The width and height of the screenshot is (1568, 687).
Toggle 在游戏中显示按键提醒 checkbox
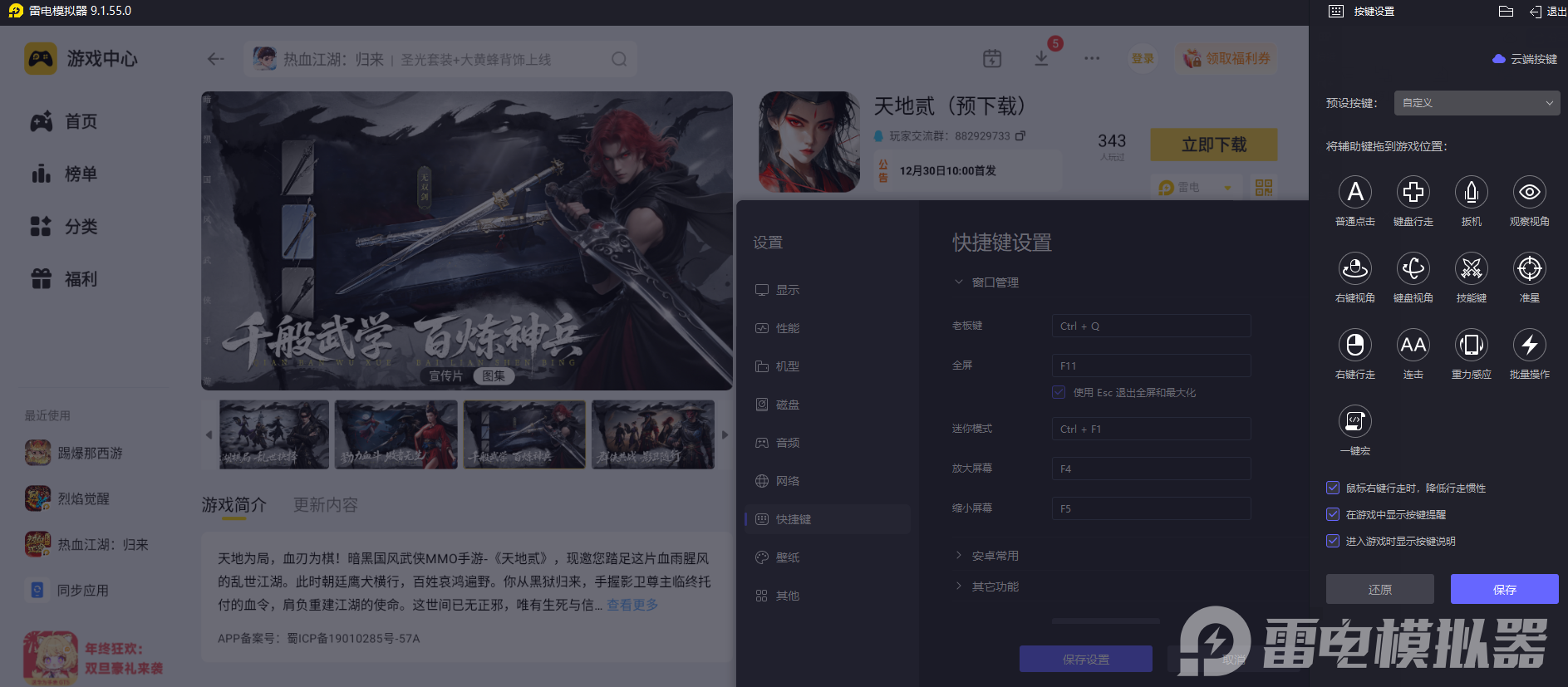(x=1333, y=514)
